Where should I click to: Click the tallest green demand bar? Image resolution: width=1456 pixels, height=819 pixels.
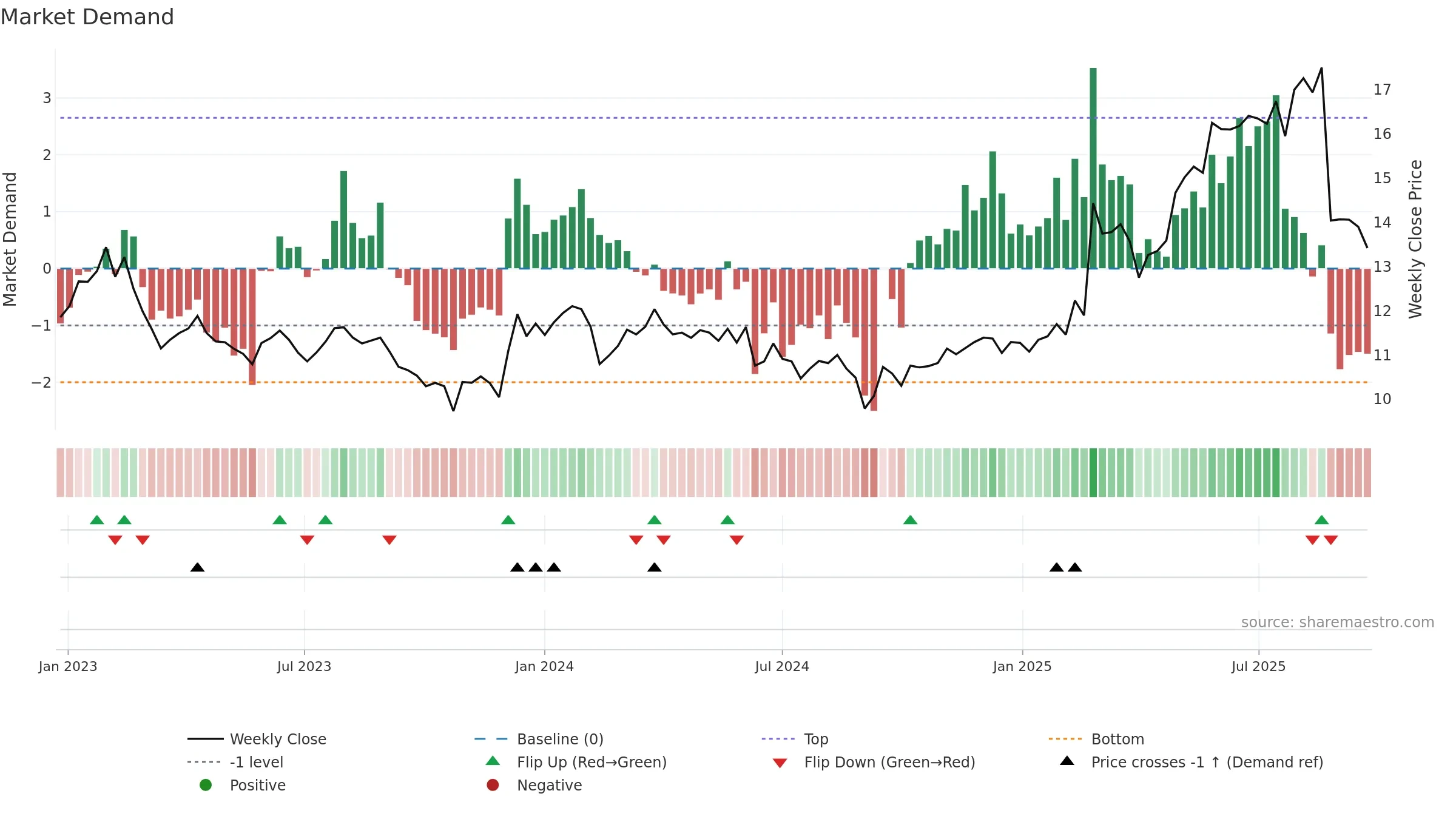point(1093,168)
